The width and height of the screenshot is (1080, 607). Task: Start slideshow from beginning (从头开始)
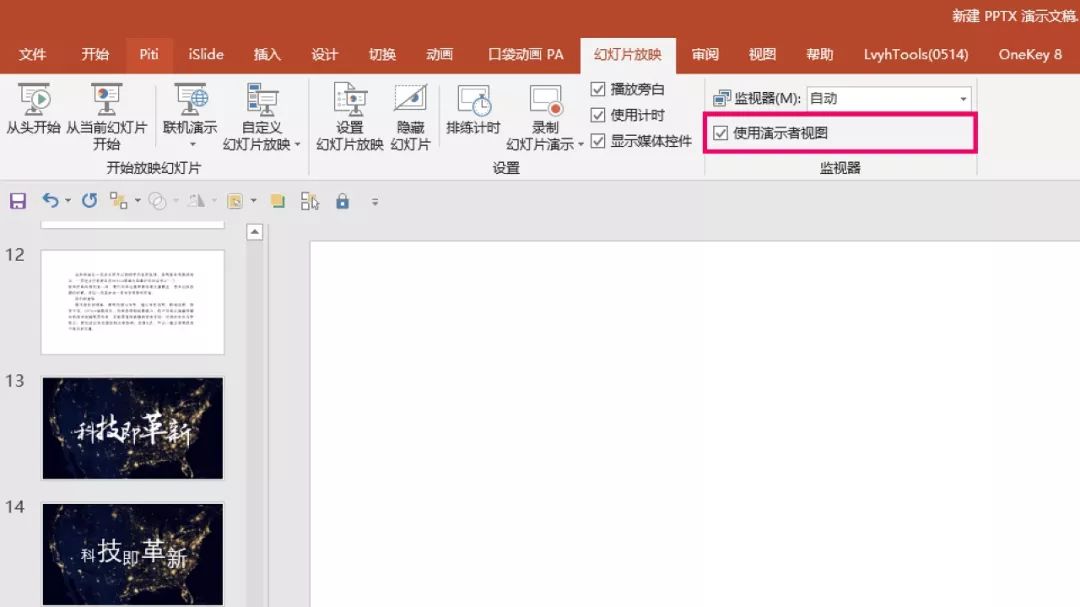point(33,109)
